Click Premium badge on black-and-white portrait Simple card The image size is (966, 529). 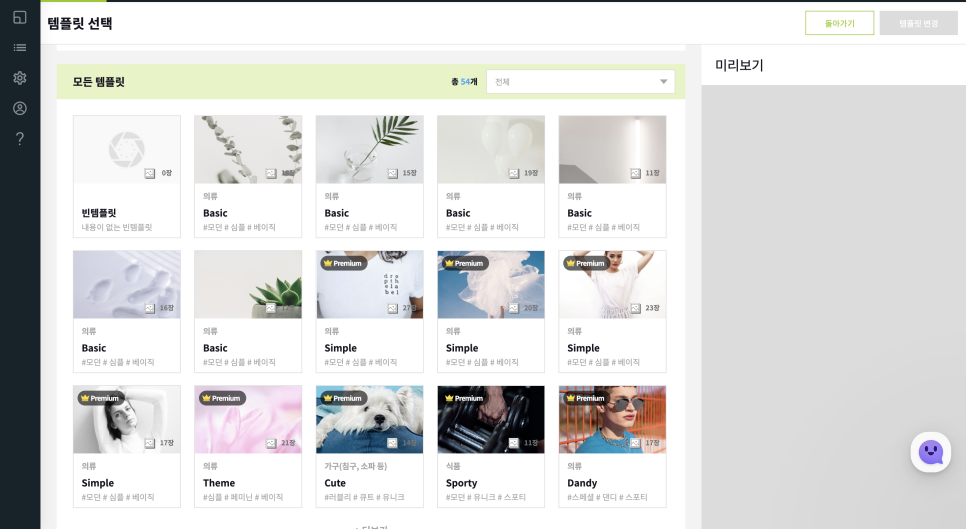(x=100, y=398)
